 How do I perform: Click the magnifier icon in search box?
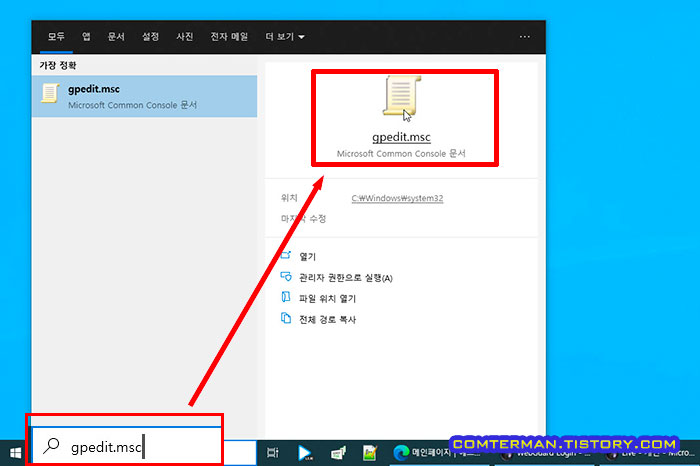[x=51, y=445]
